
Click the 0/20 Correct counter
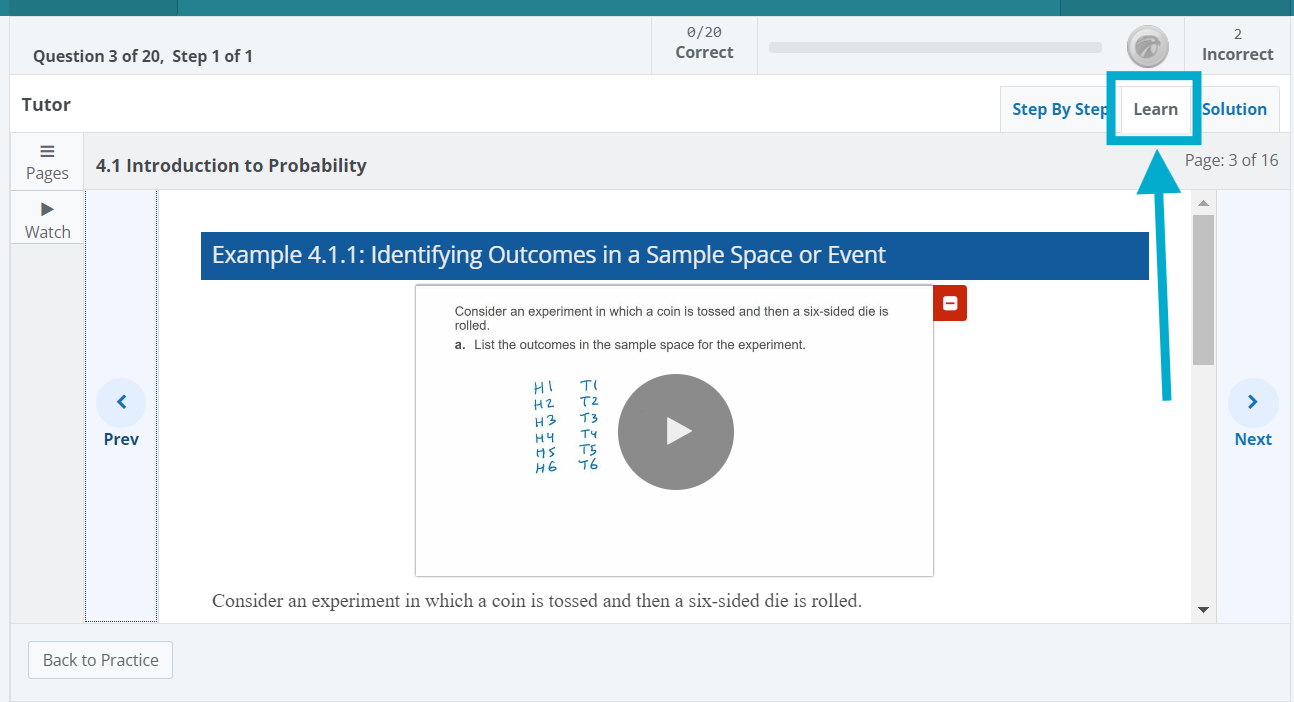(x=704, y=44)
